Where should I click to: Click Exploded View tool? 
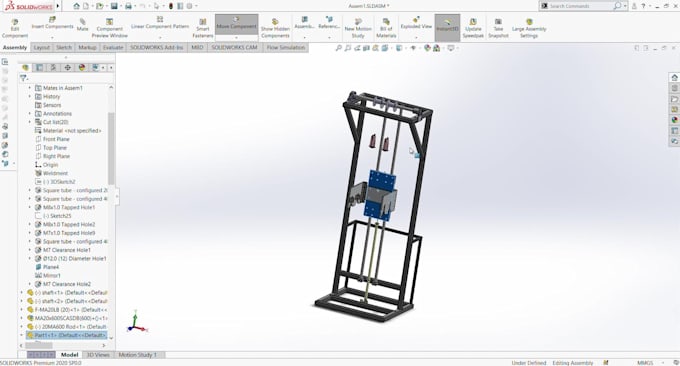click(x=416, y=23)
